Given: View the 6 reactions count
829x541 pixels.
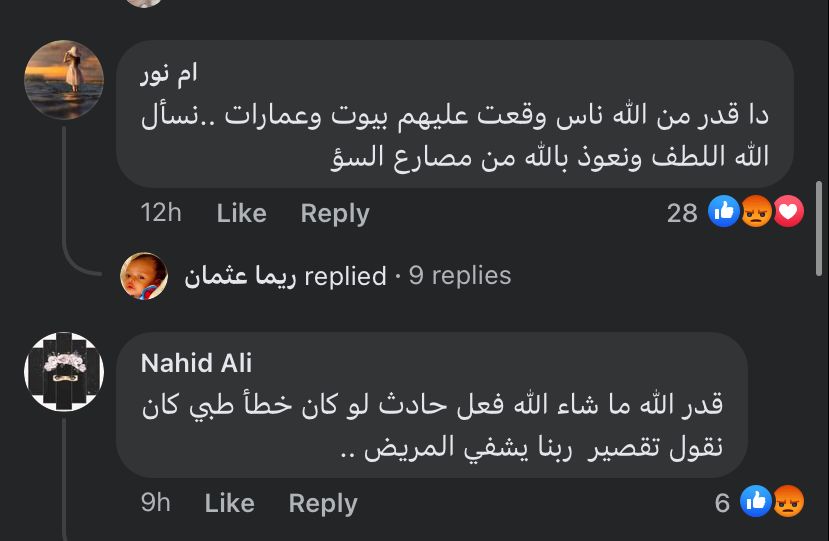Looking at the screenshot, I should 722,503.
